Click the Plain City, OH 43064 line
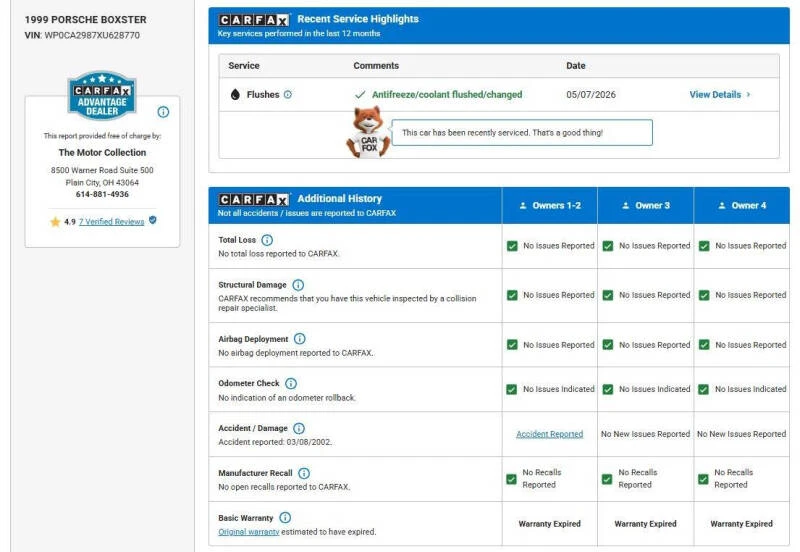Image resolution: width=800 pixels, height=552 pixels. pyautogui.click(x=102, y=183)
